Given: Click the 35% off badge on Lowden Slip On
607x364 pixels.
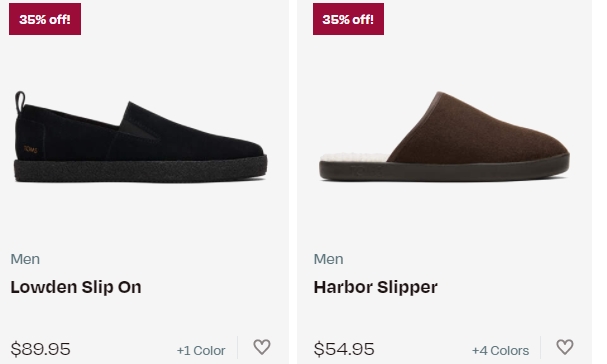Looking at the screenshot, I should 45,19.
